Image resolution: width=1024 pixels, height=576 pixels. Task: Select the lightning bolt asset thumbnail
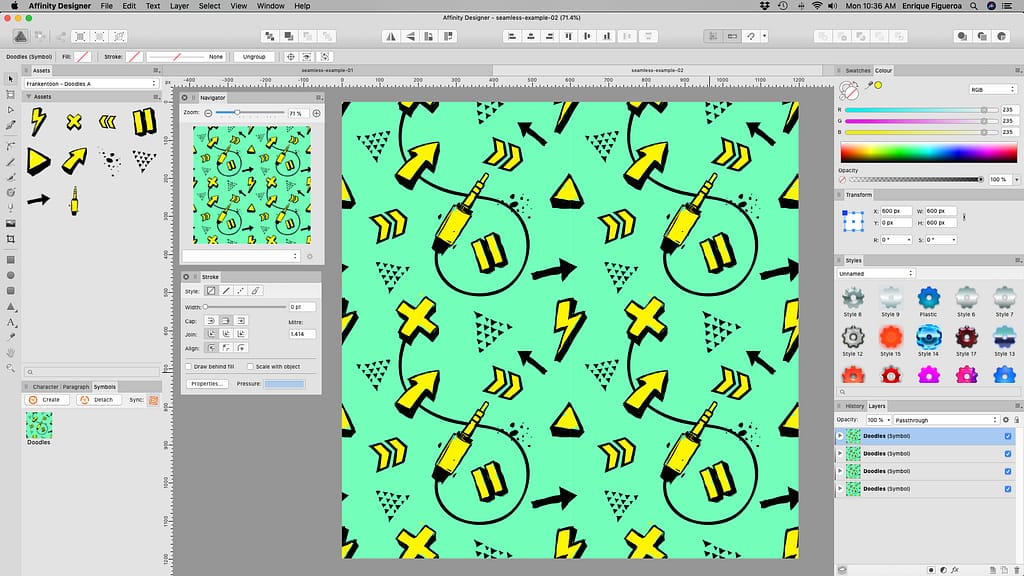tap(37, 120)
